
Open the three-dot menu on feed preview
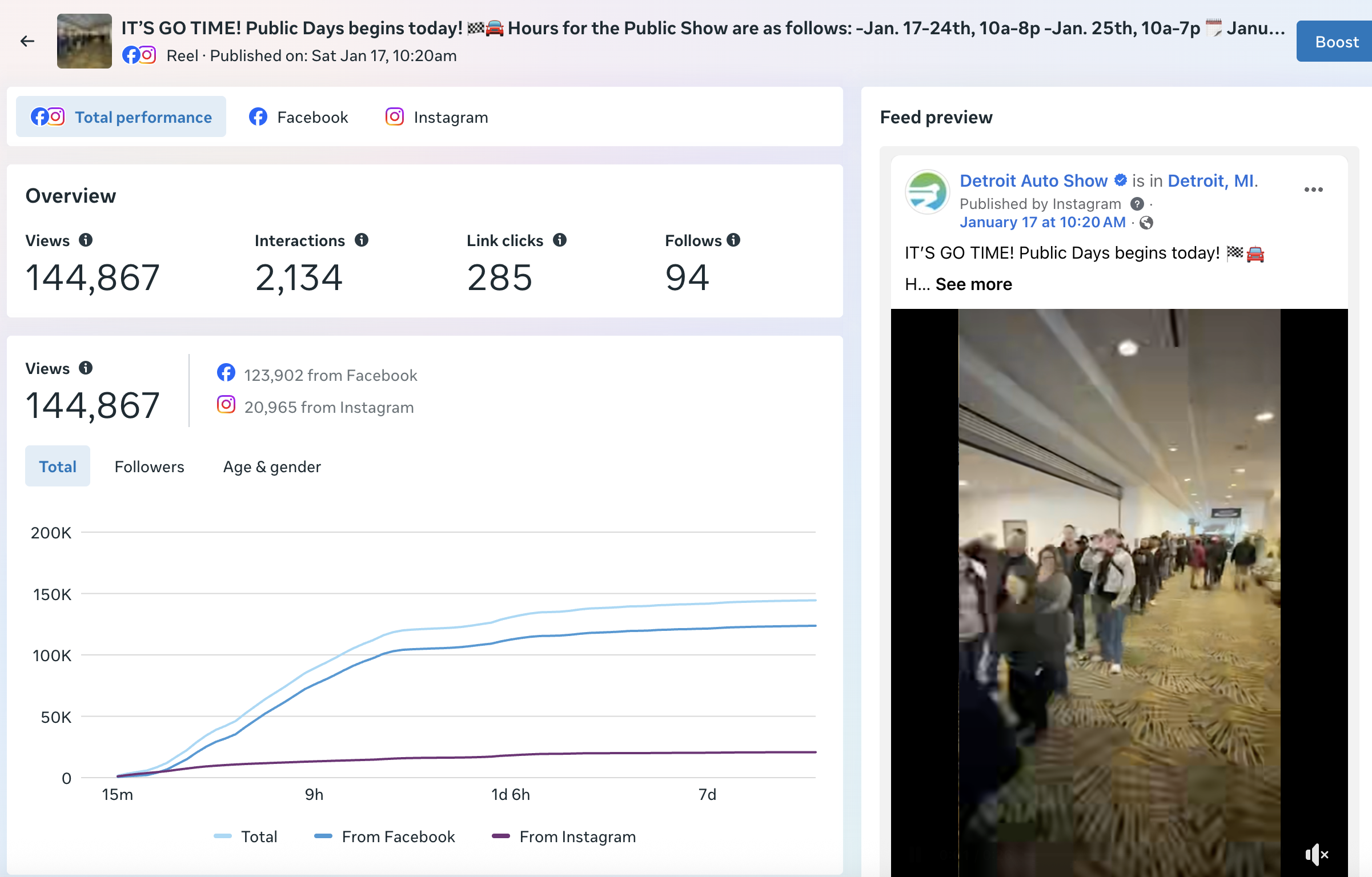pos(1313,190)
